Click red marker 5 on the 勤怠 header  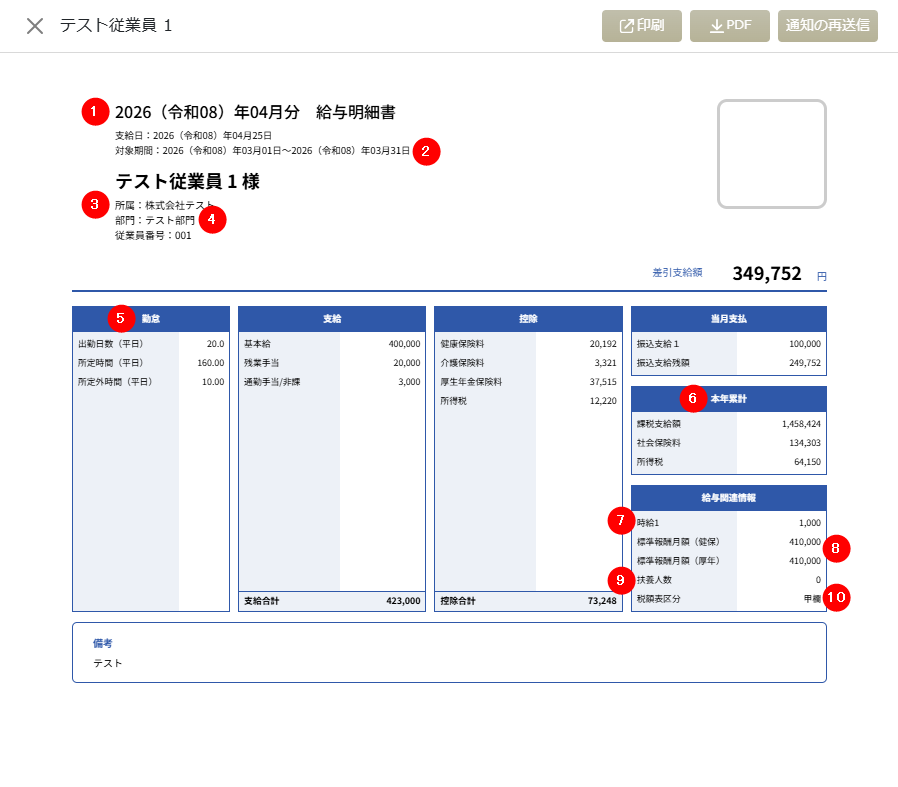pyautogui.click(x=120, y=318)
